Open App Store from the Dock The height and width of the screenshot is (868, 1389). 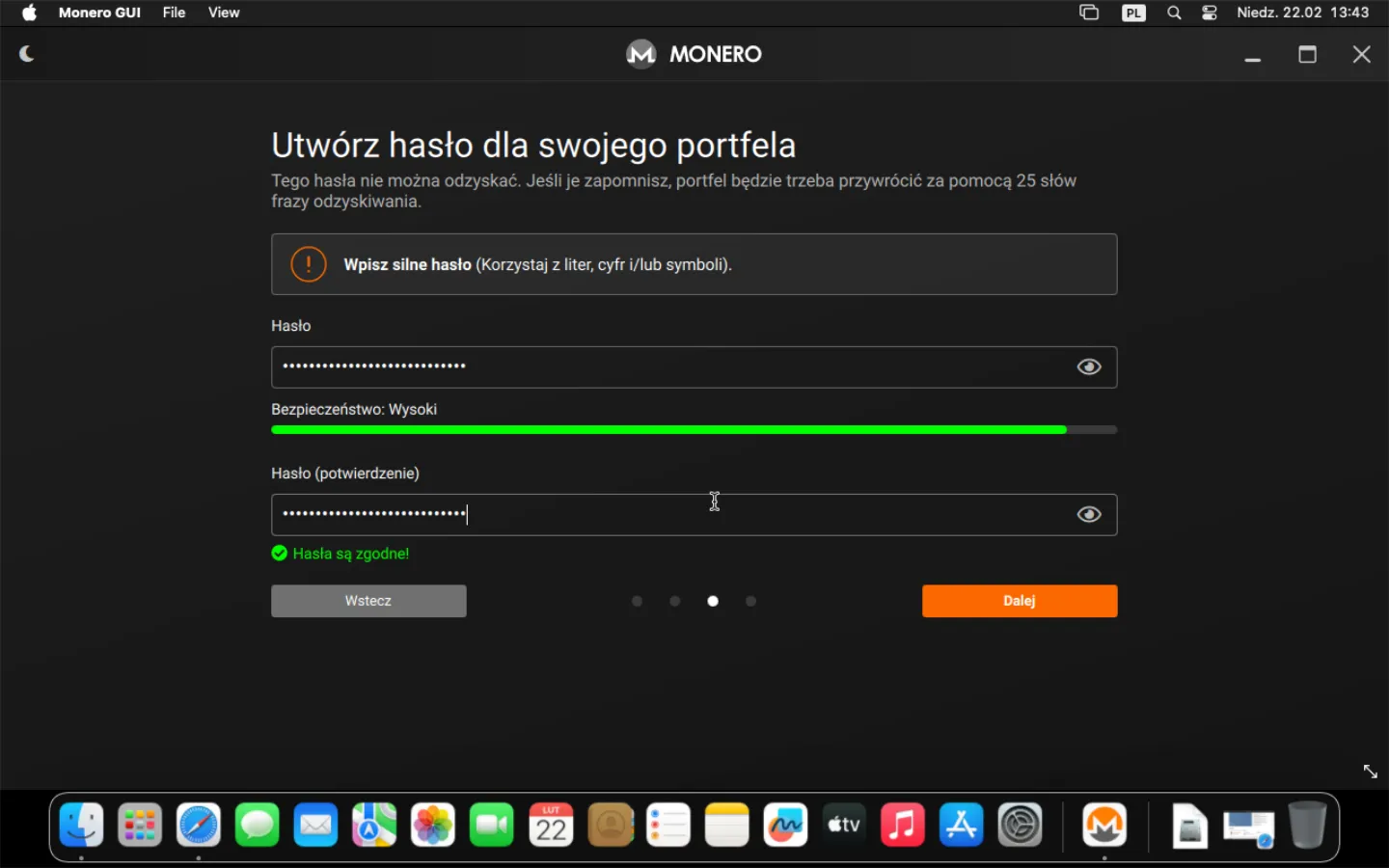tap(962, 826)
